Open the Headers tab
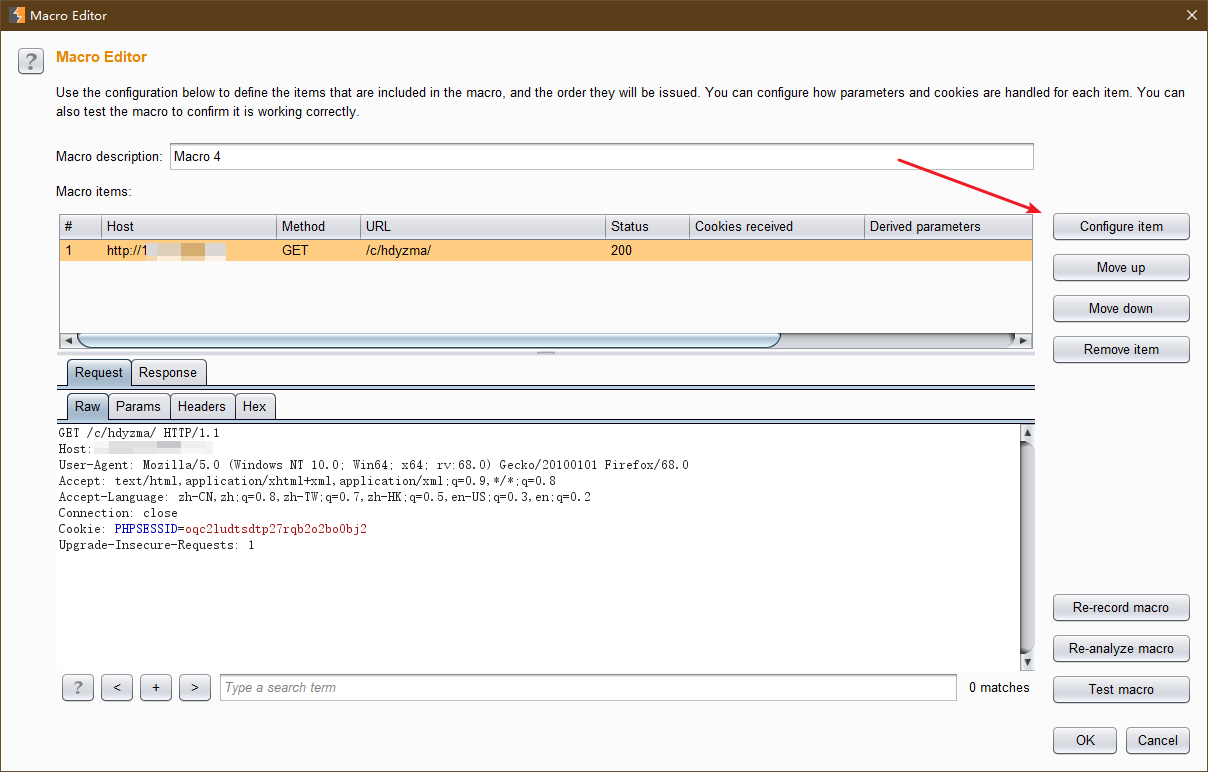 click(202, 407)
